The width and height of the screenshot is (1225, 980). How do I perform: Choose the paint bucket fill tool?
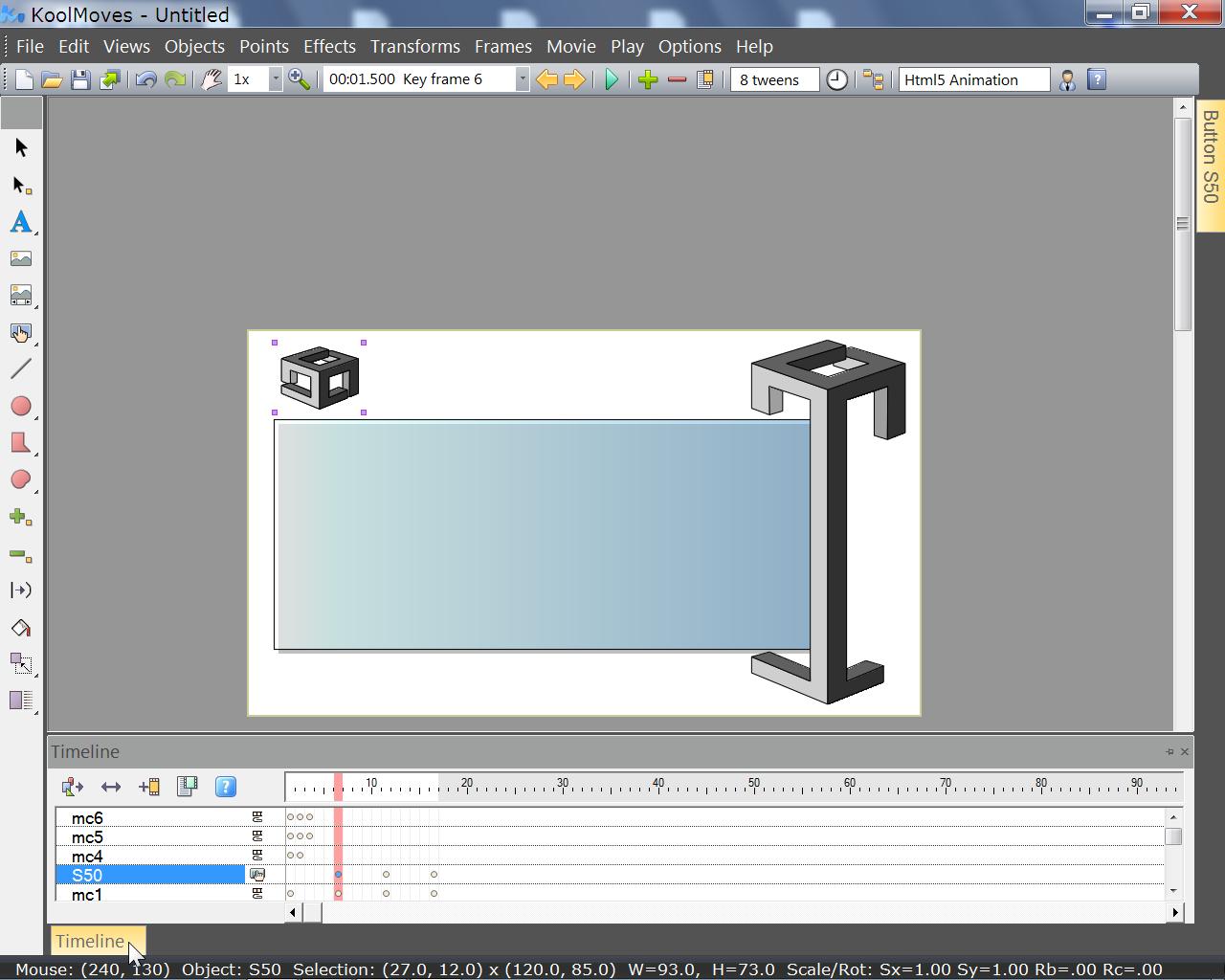pos(20,628)
